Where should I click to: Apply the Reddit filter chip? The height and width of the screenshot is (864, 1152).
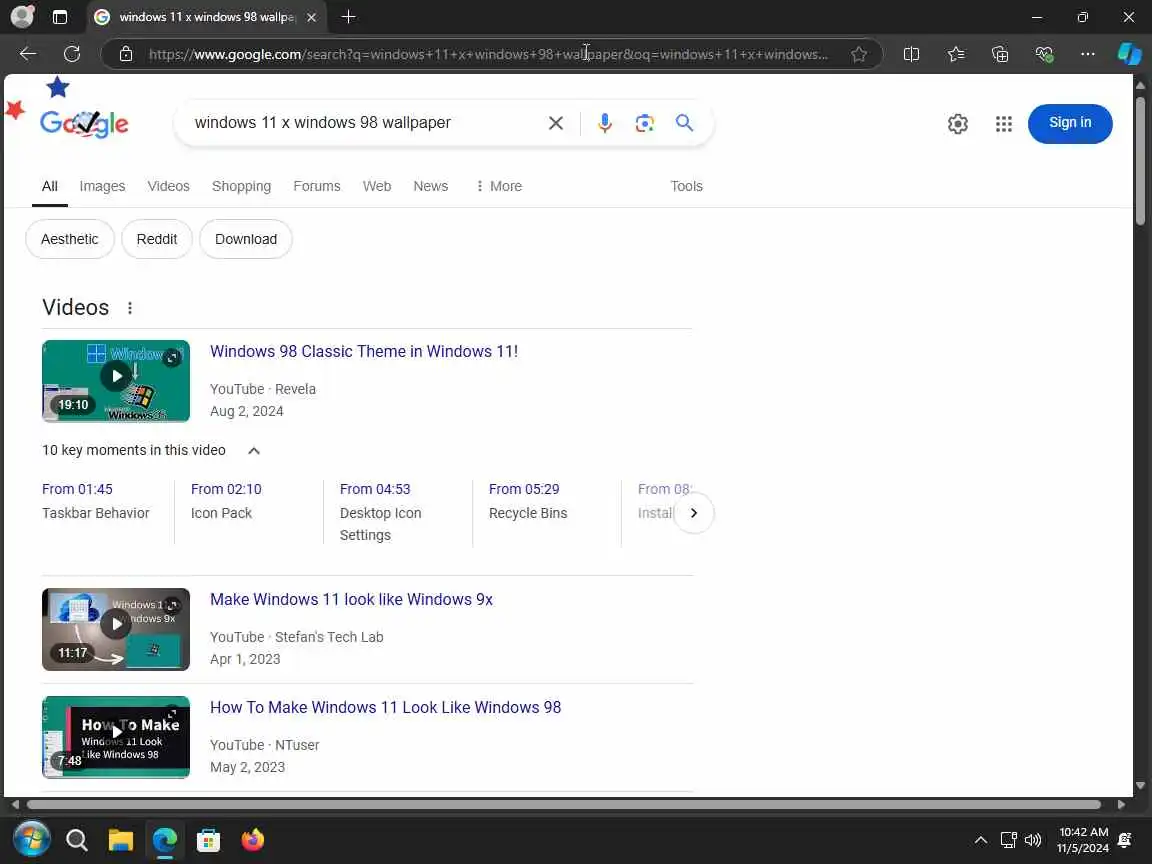click(156, 239)
